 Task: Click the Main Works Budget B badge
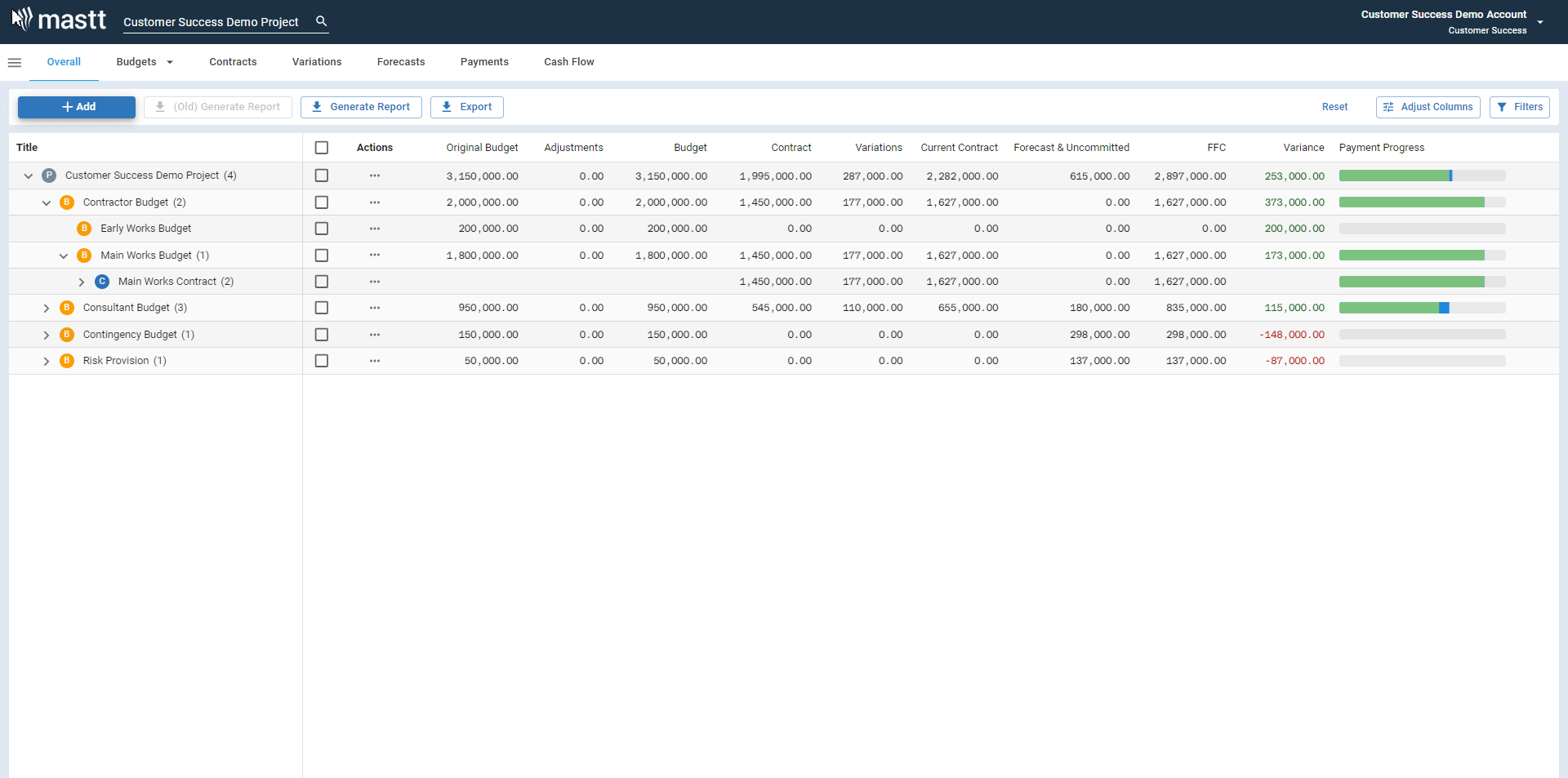tap(84, 256)
